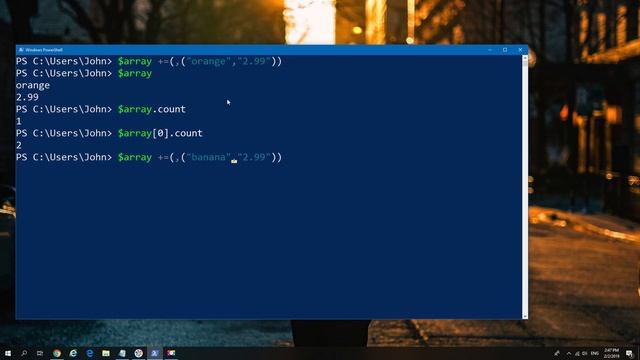Open File Explorer from taskbar
The height and width of the screenshot is (360, 640).
106,353
